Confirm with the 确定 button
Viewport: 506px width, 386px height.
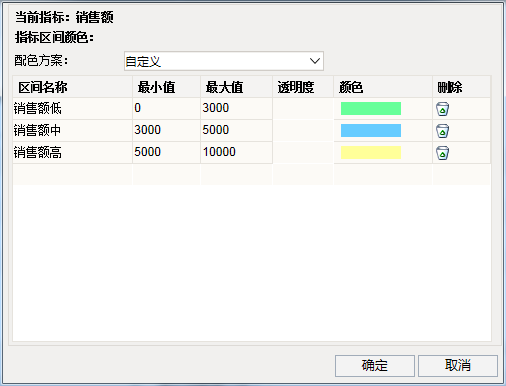375,366
